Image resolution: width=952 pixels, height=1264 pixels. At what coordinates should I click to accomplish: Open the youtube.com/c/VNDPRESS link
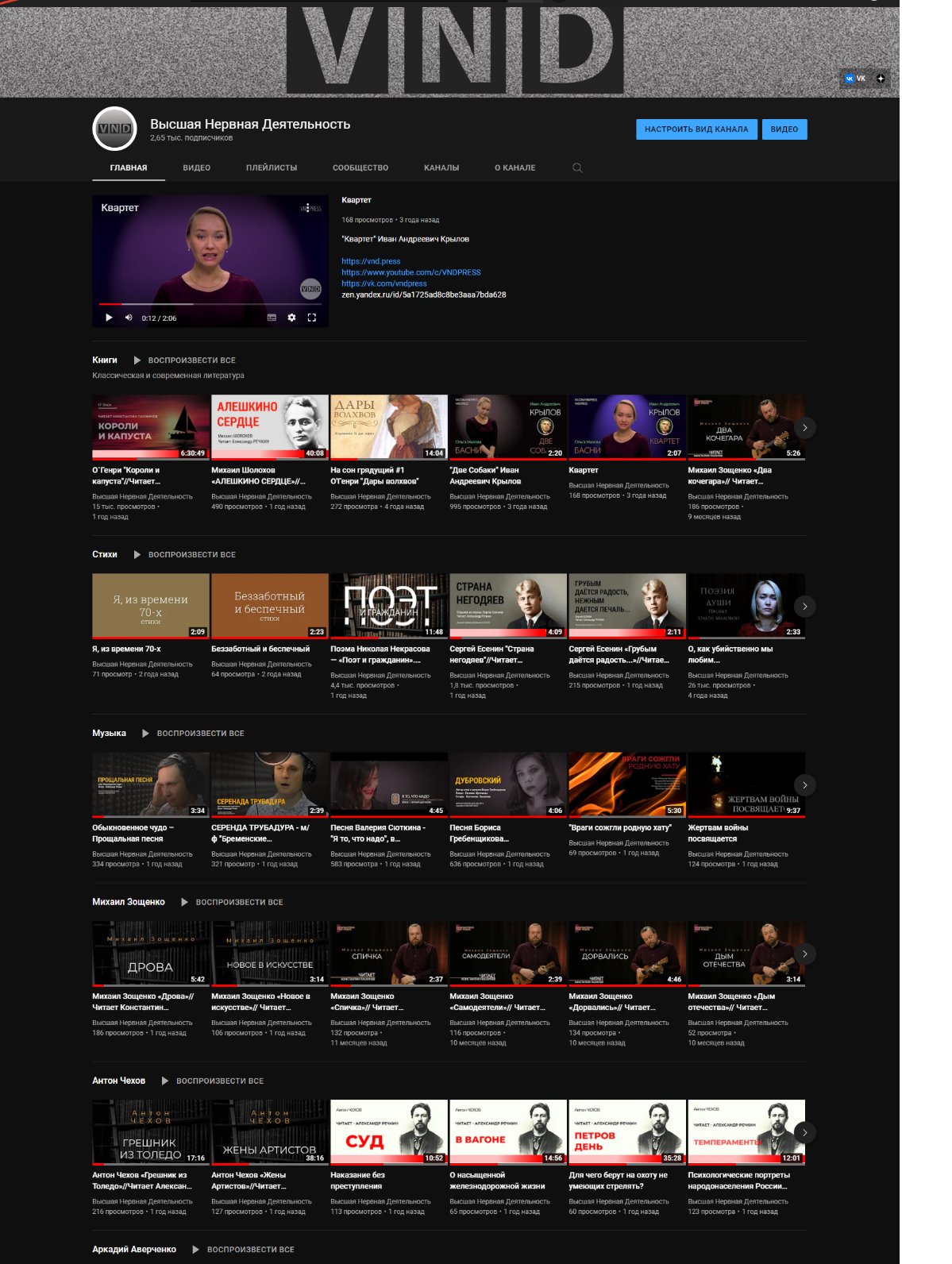click(x=411, y=272)
